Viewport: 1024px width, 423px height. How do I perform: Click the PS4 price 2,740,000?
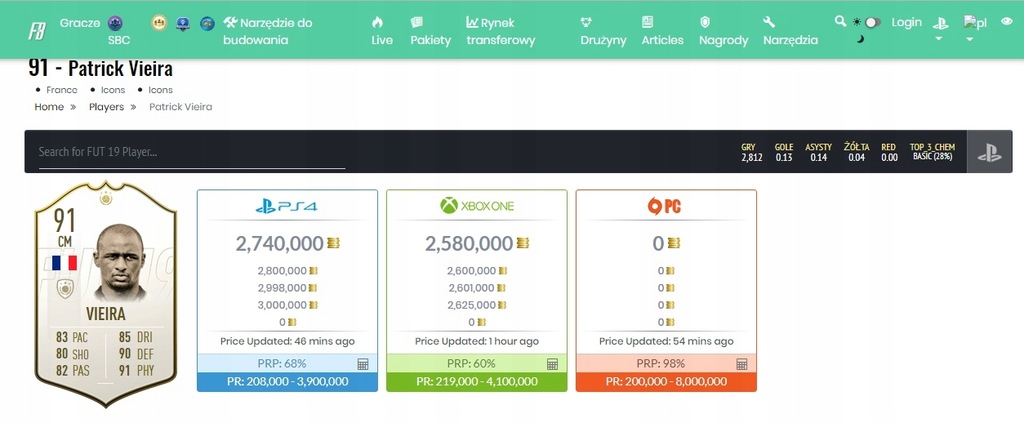(x=280, y=243)
